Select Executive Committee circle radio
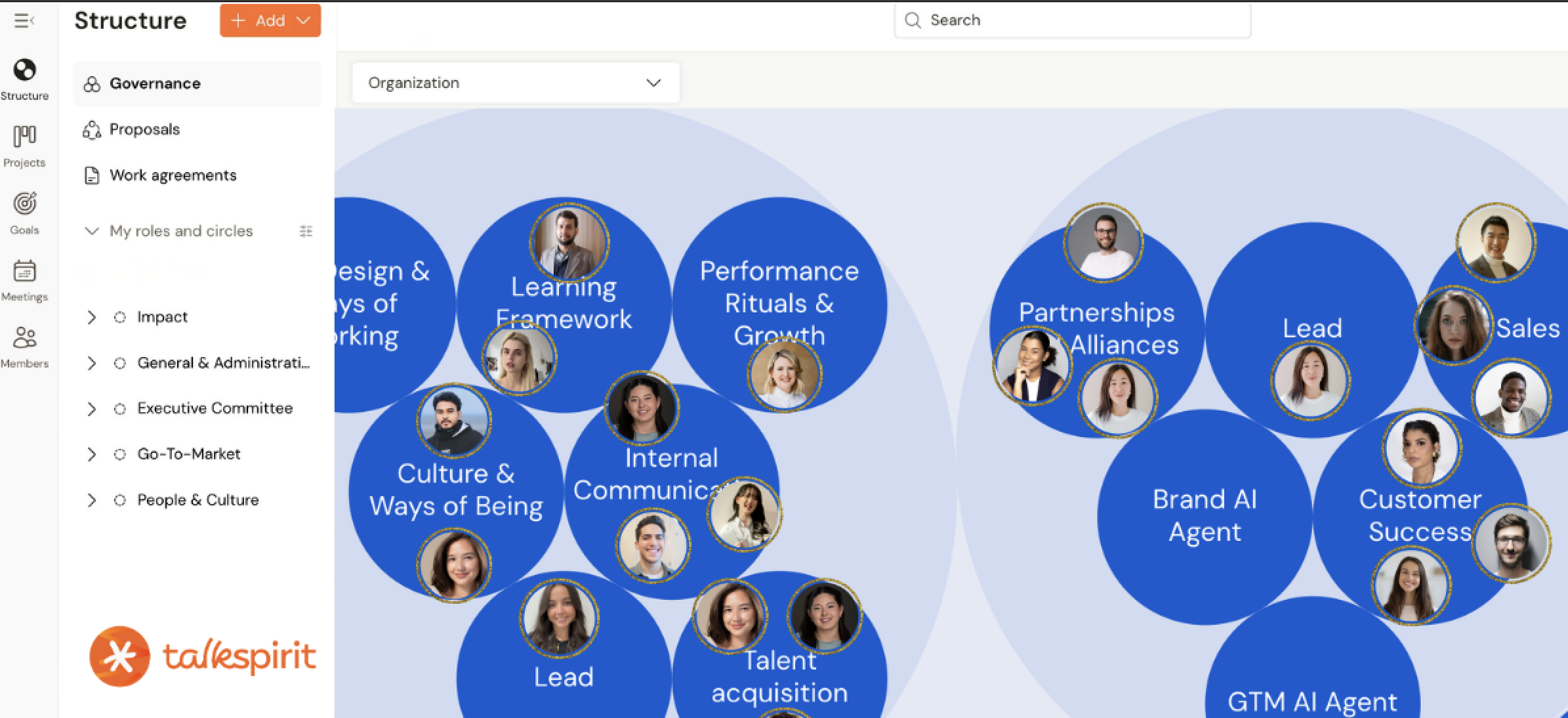The image size is (1568, 718). [x=119, y=409]
